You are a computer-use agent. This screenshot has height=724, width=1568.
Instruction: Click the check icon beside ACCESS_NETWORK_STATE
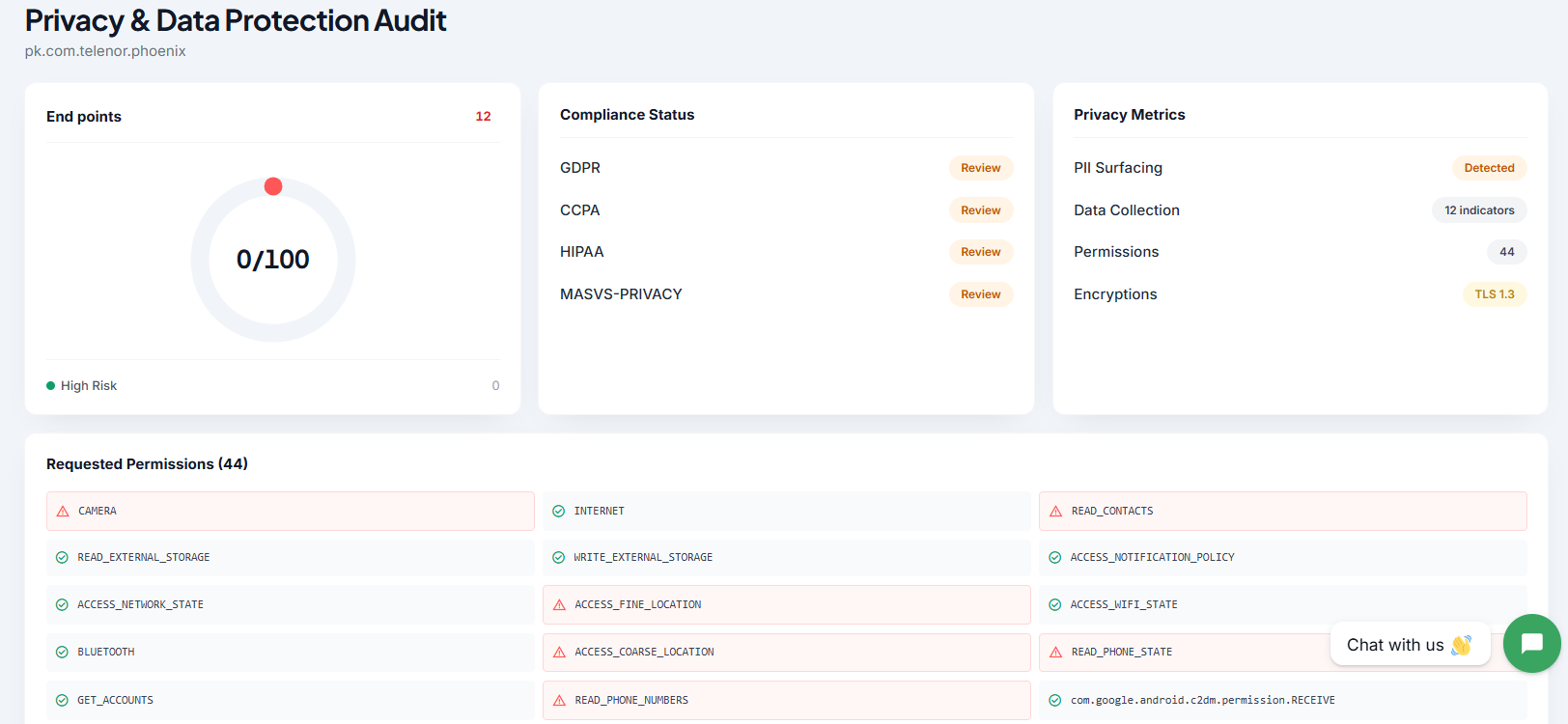(x=62, y=605)
